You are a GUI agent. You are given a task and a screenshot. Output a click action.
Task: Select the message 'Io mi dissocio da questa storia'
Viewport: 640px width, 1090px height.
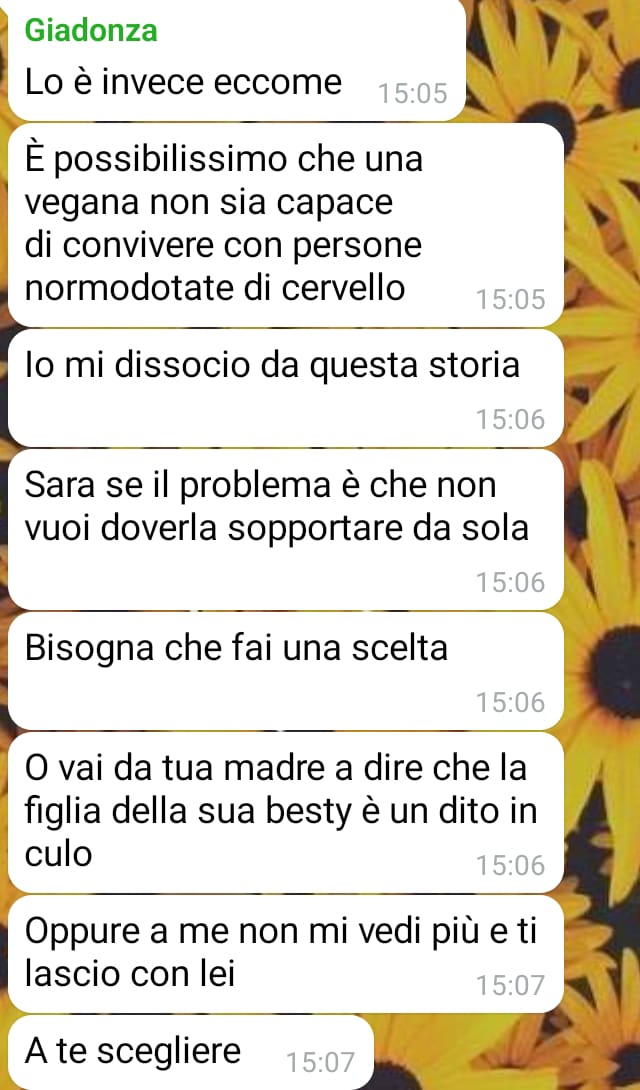286,388
